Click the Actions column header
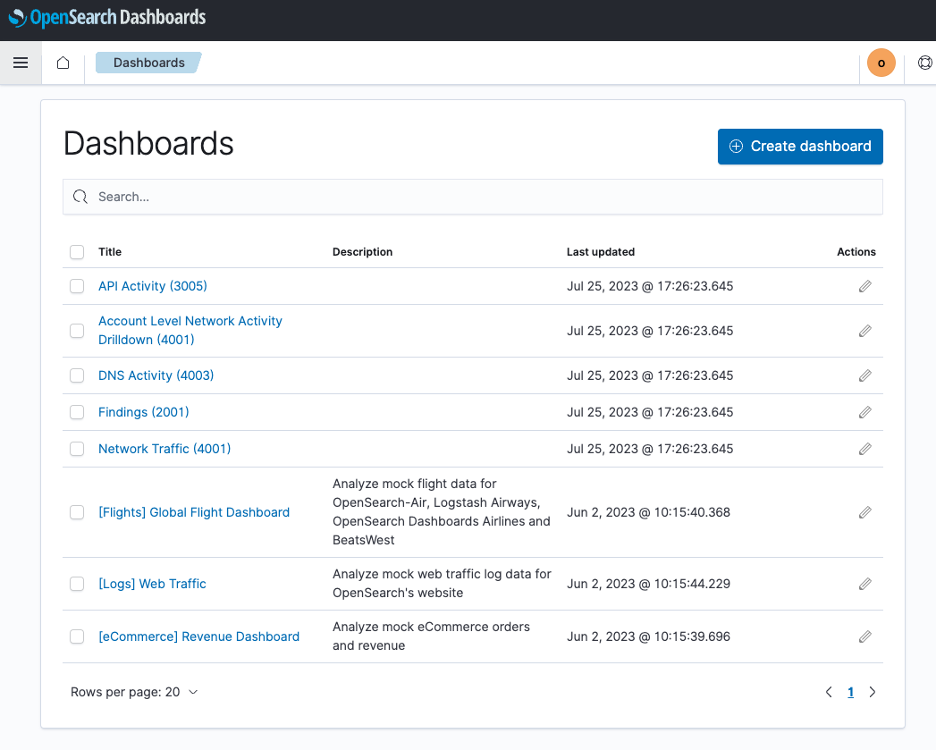 coord(856,252)
